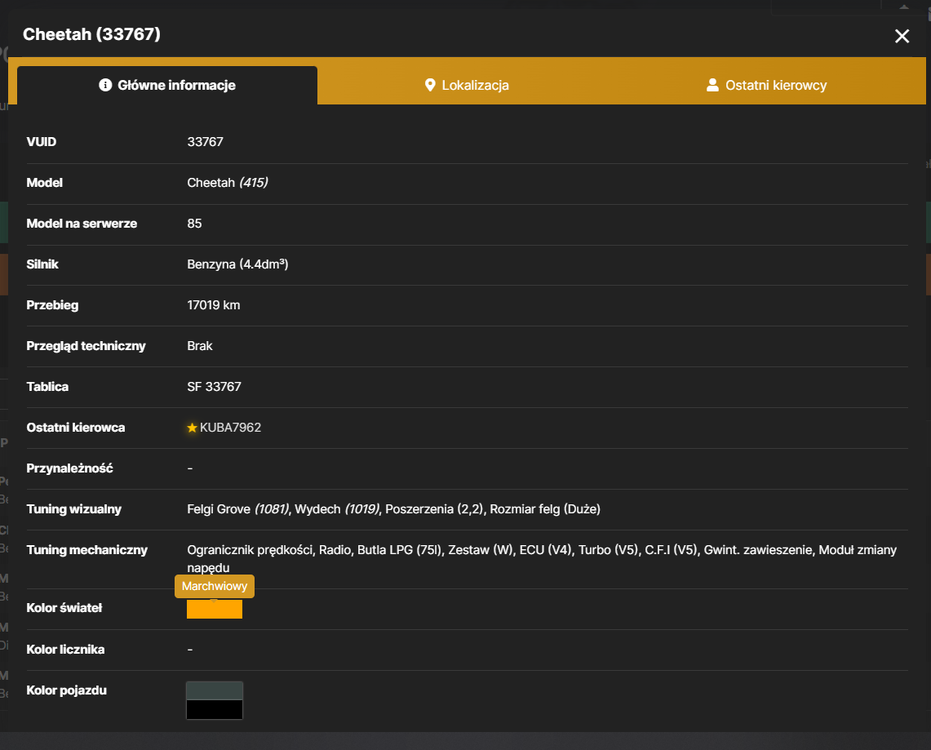931x750 pixels.
Task: Click the Przegląd techniczny value Brak
Action: click(200, 346)
